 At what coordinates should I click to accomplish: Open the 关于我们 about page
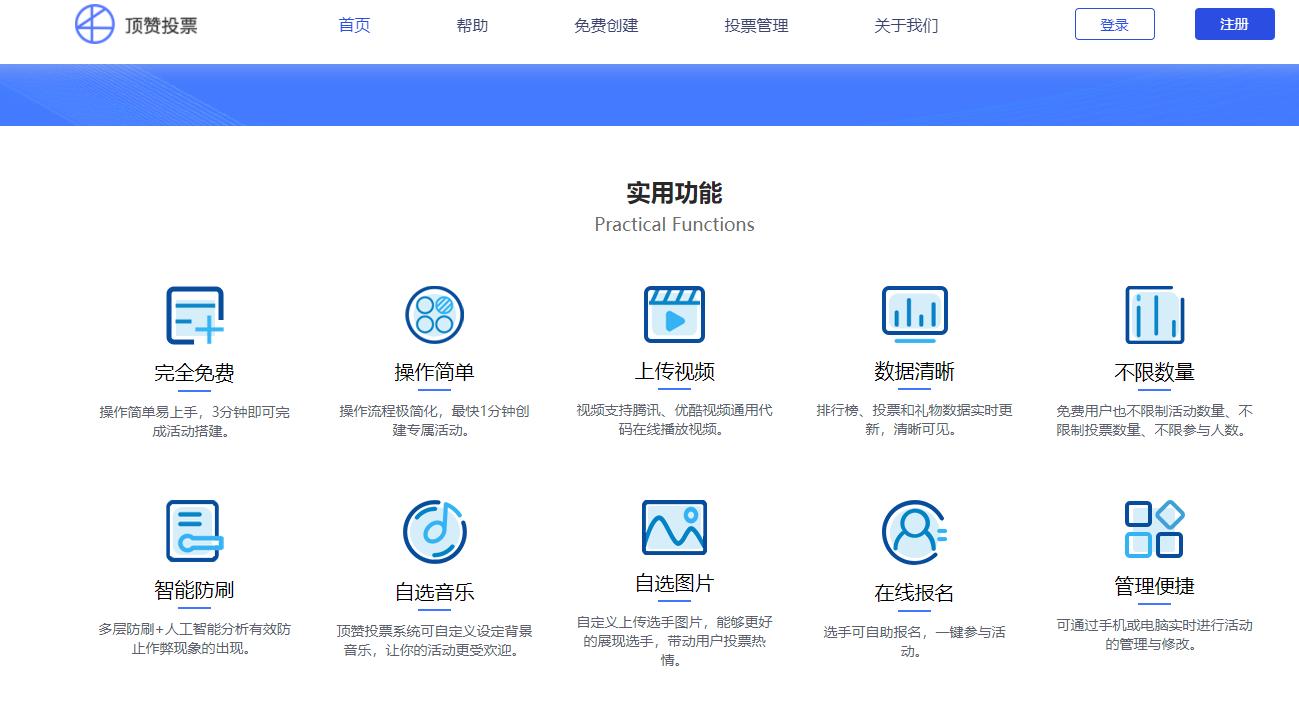tap(904, 25)
